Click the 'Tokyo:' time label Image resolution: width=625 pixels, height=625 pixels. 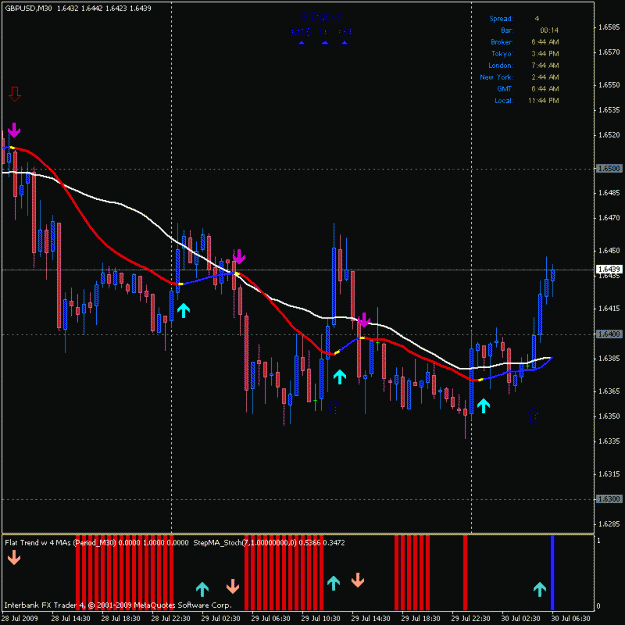coord(502,53)
